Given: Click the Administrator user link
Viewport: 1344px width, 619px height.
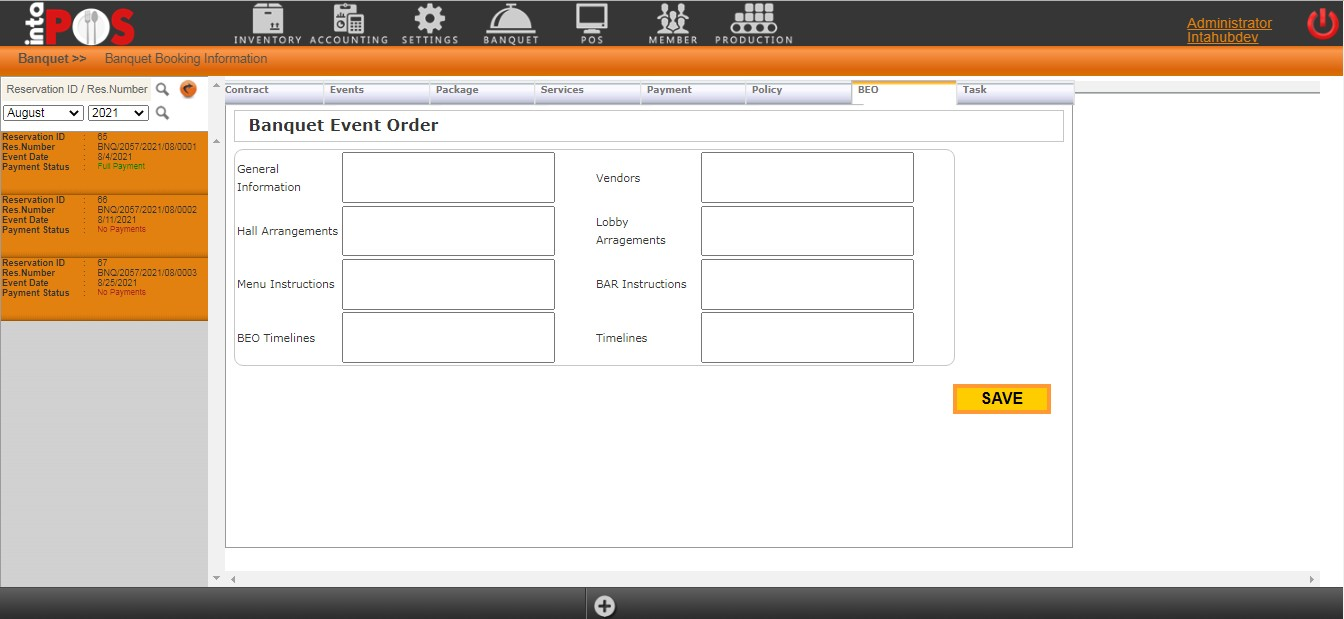Looking at the screenshot, I should click(1229, 23).
